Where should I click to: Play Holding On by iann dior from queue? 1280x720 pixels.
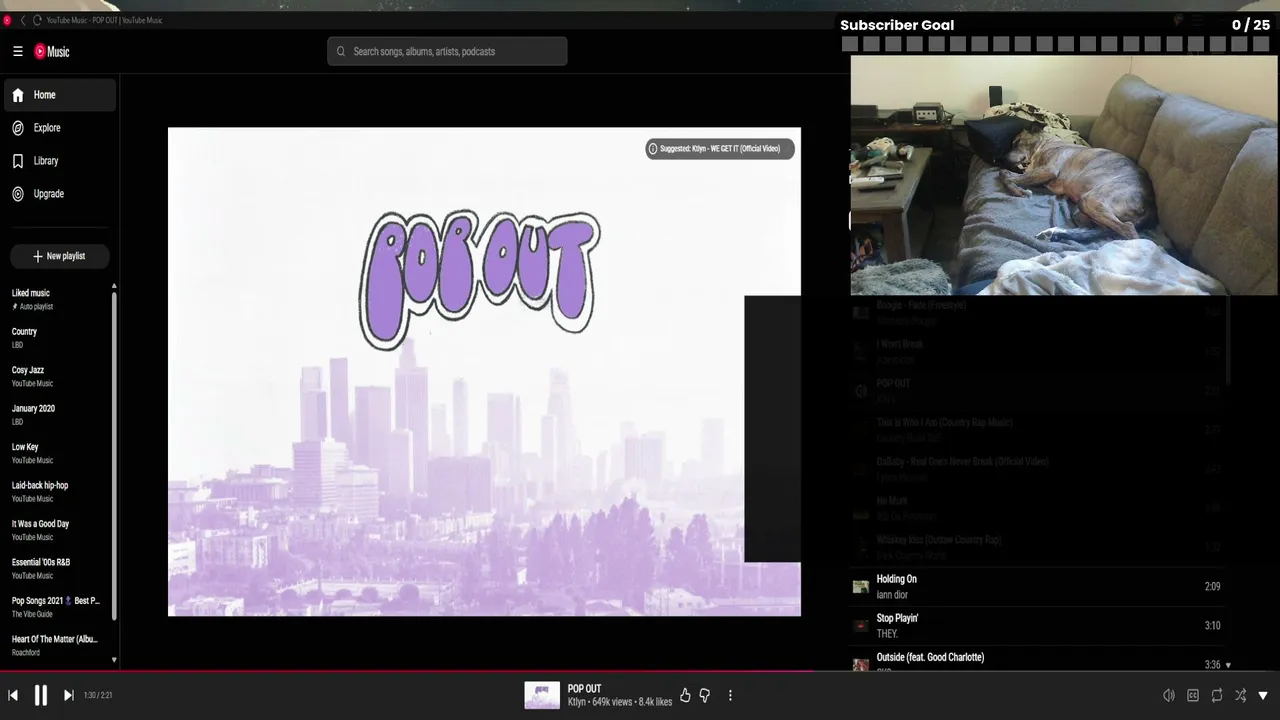click(1039, 587)
